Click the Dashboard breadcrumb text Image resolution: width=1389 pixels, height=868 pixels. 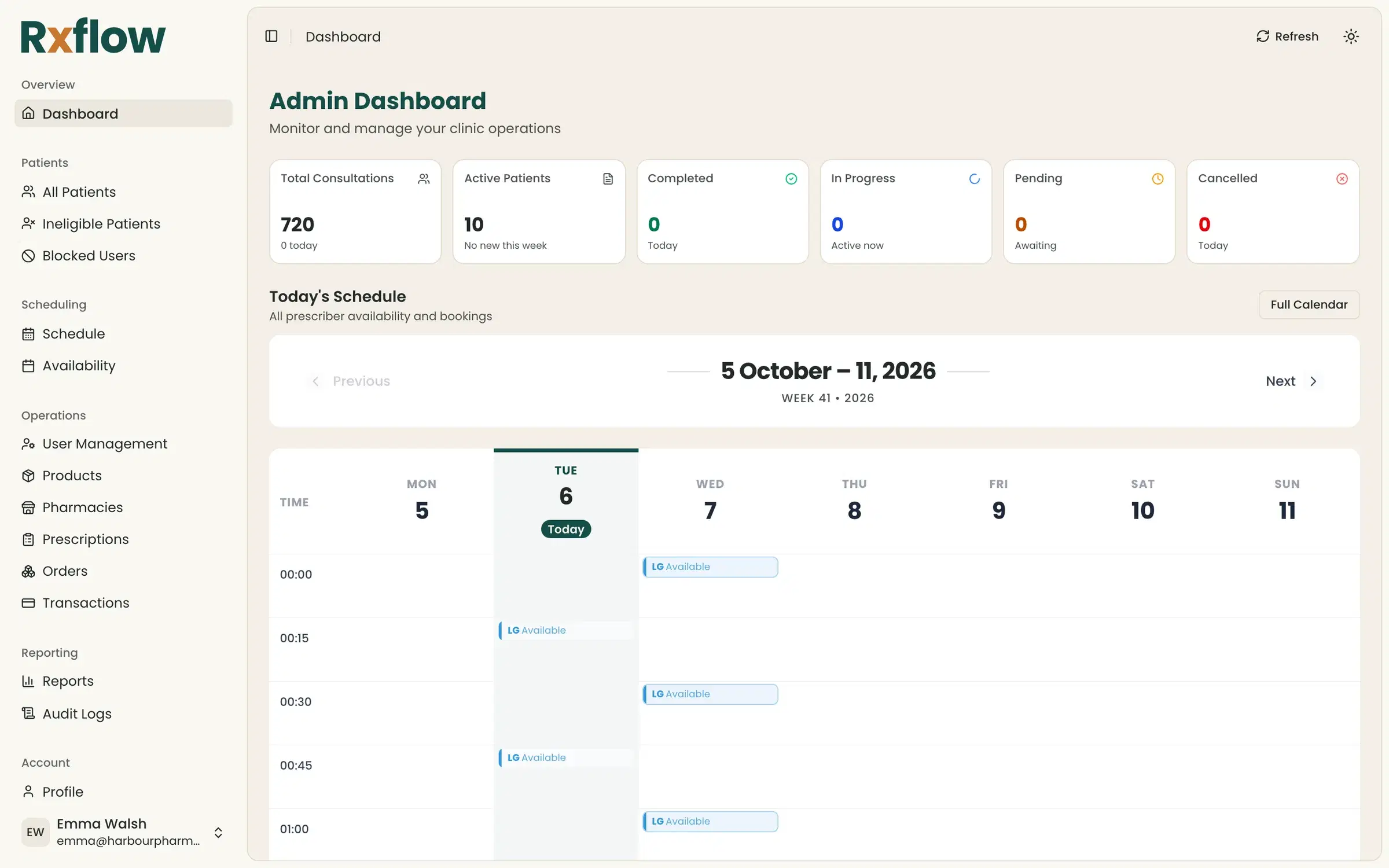tap(343, 36)
